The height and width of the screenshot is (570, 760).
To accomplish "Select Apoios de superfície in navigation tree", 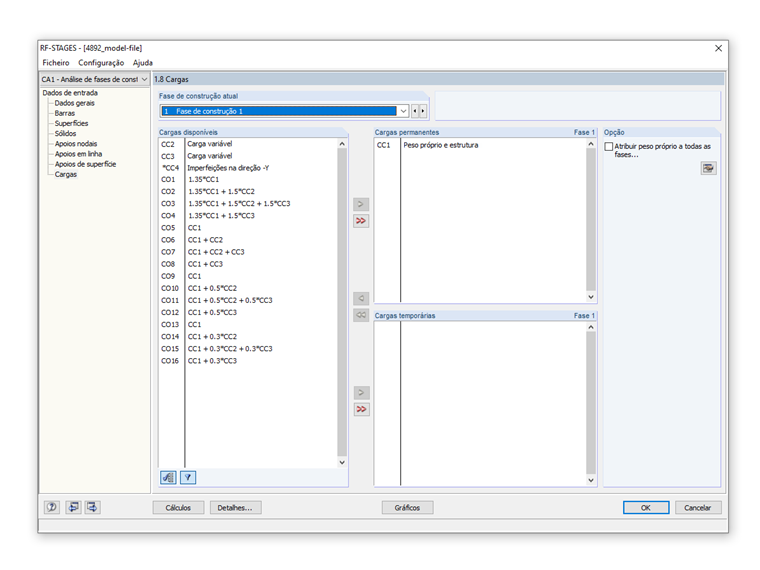I will [x=85, y=164].
